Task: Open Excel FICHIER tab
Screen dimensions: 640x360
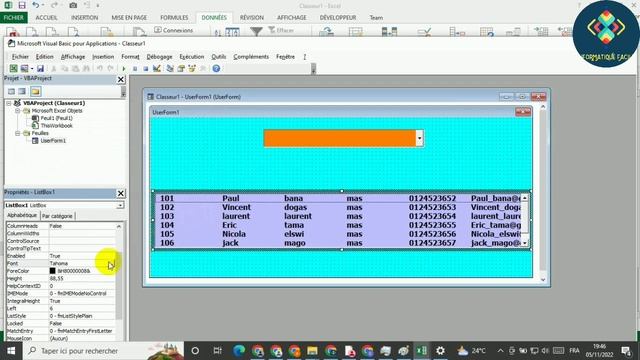Action: click(x=14, y=18)
